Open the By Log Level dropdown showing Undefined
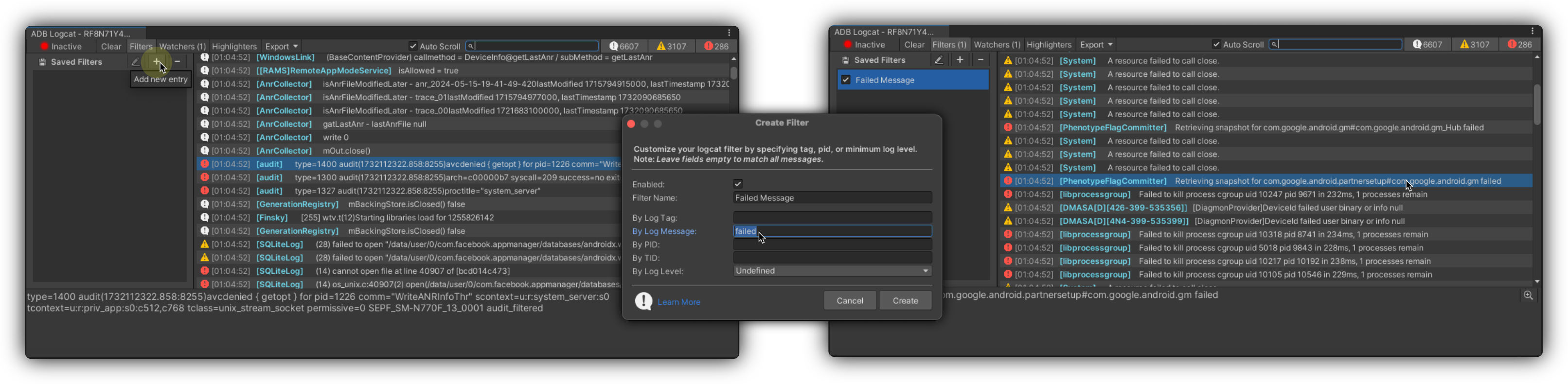The width and height of the screenshot is (1568, 384). coord(832,271)
